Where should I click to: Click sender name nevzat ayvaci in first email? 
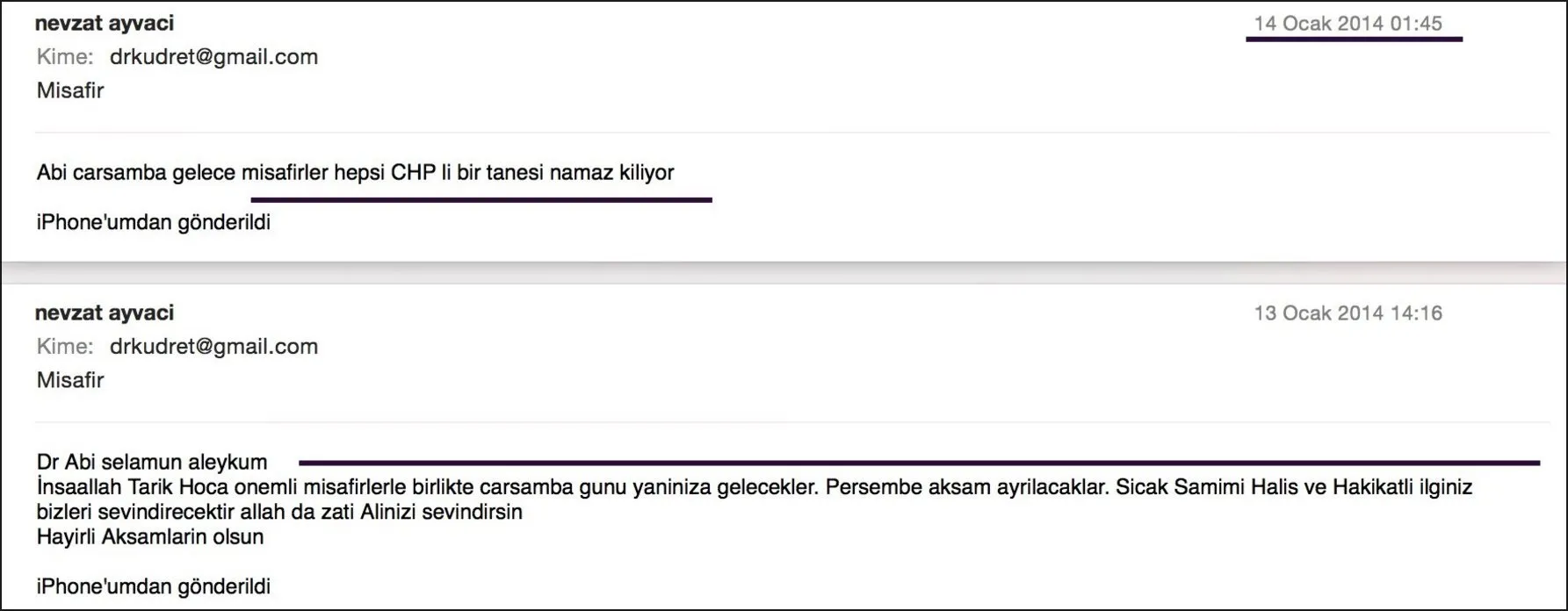click(x=105, y=24)
